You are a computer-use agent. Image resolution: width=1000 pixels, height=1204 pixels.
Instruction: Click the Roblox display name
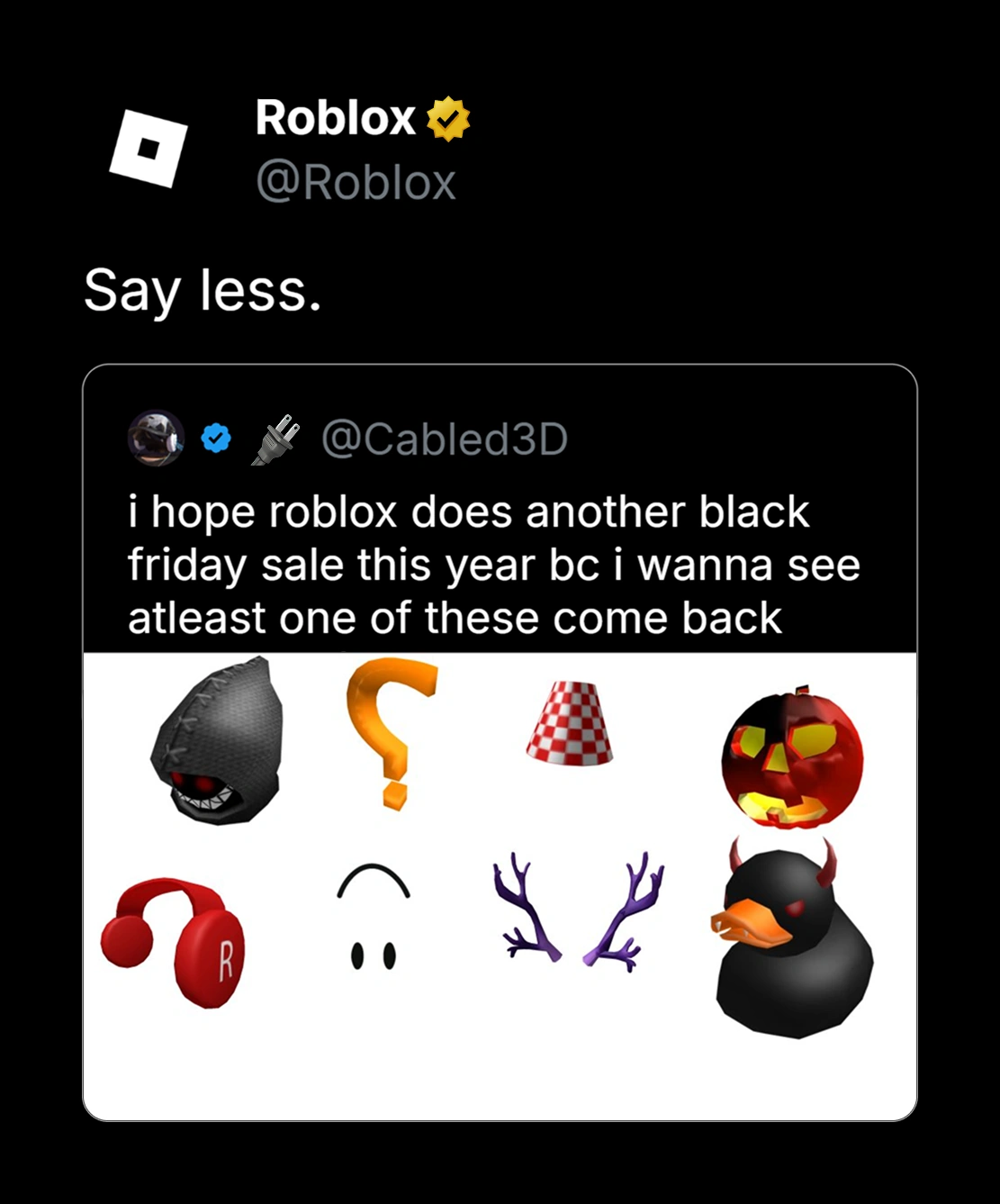335,118
